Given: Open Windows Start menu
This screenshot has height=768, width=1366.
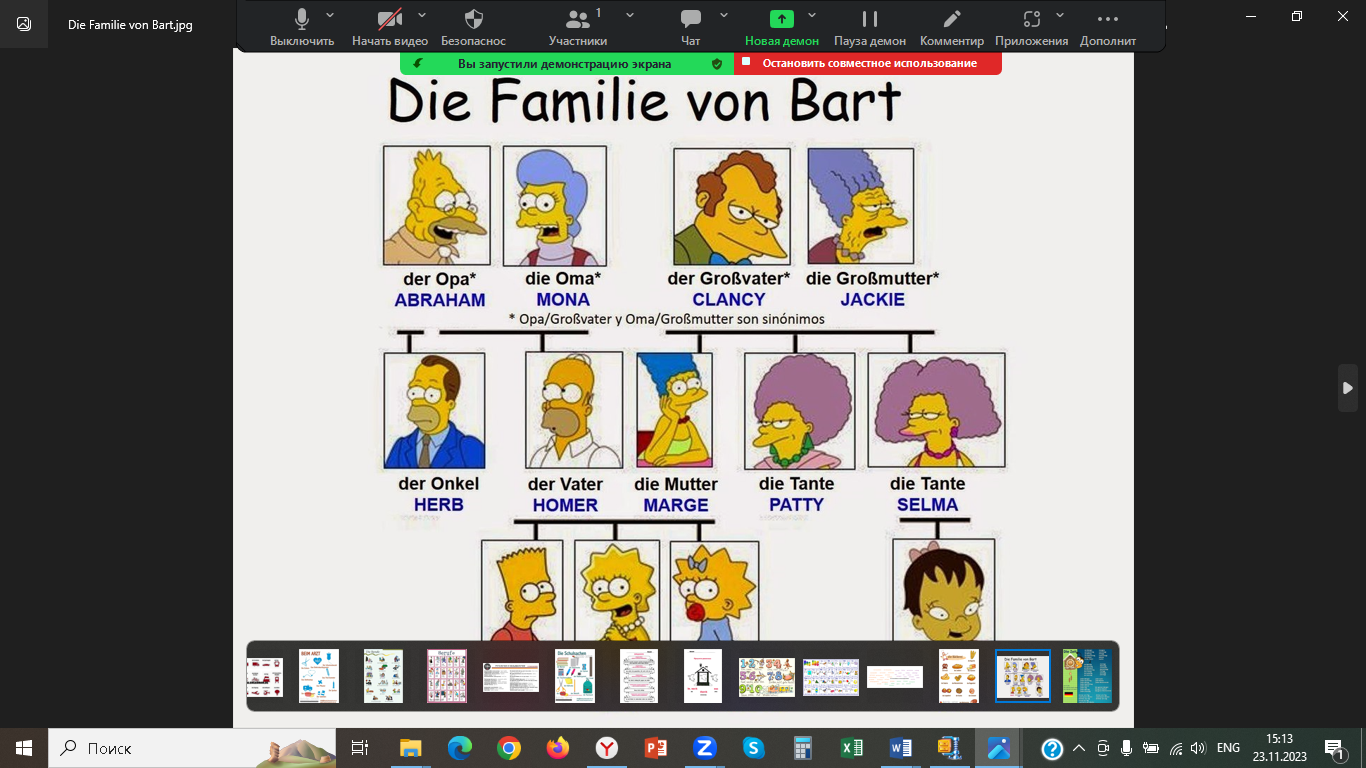Looking at the screenshot, I should point(24,747).
